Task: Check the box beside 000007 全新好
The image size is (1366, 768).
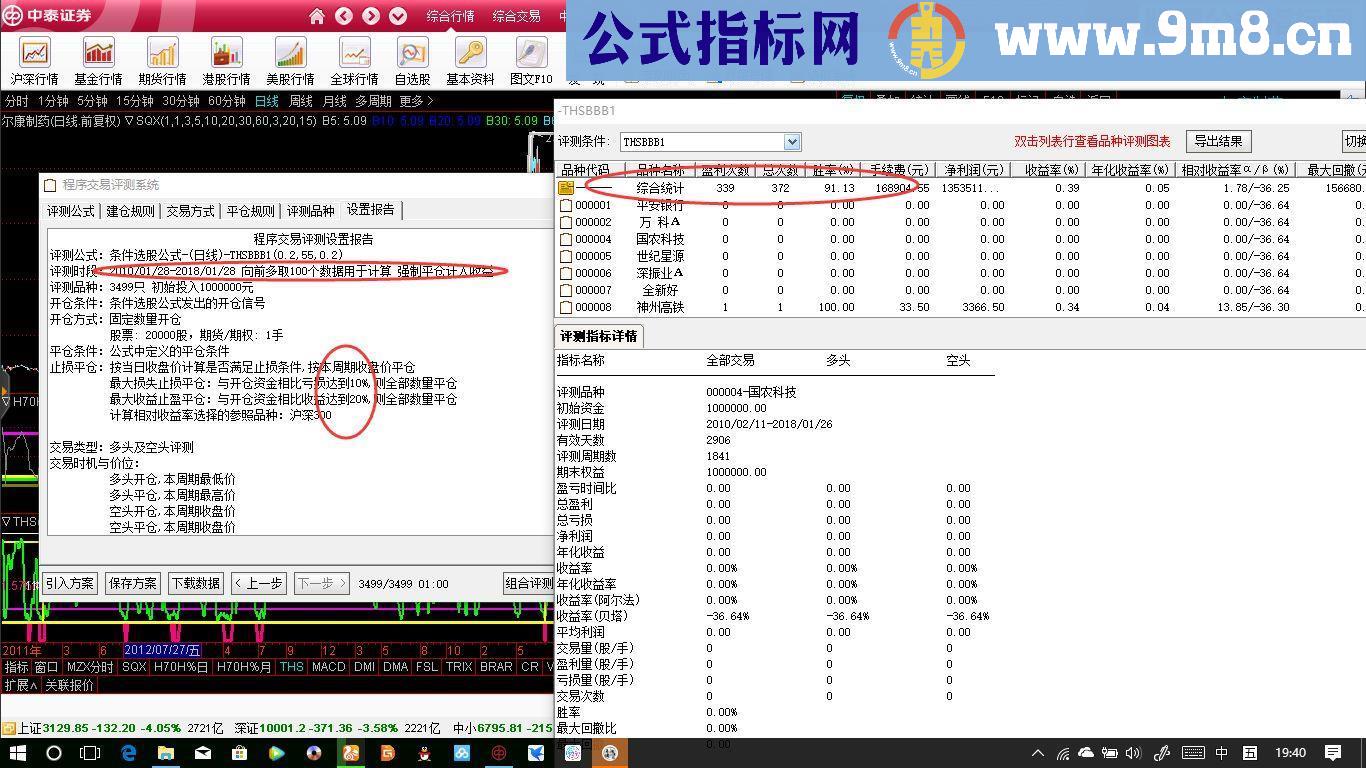Action: pyautogui.click(x=564, y=291)
